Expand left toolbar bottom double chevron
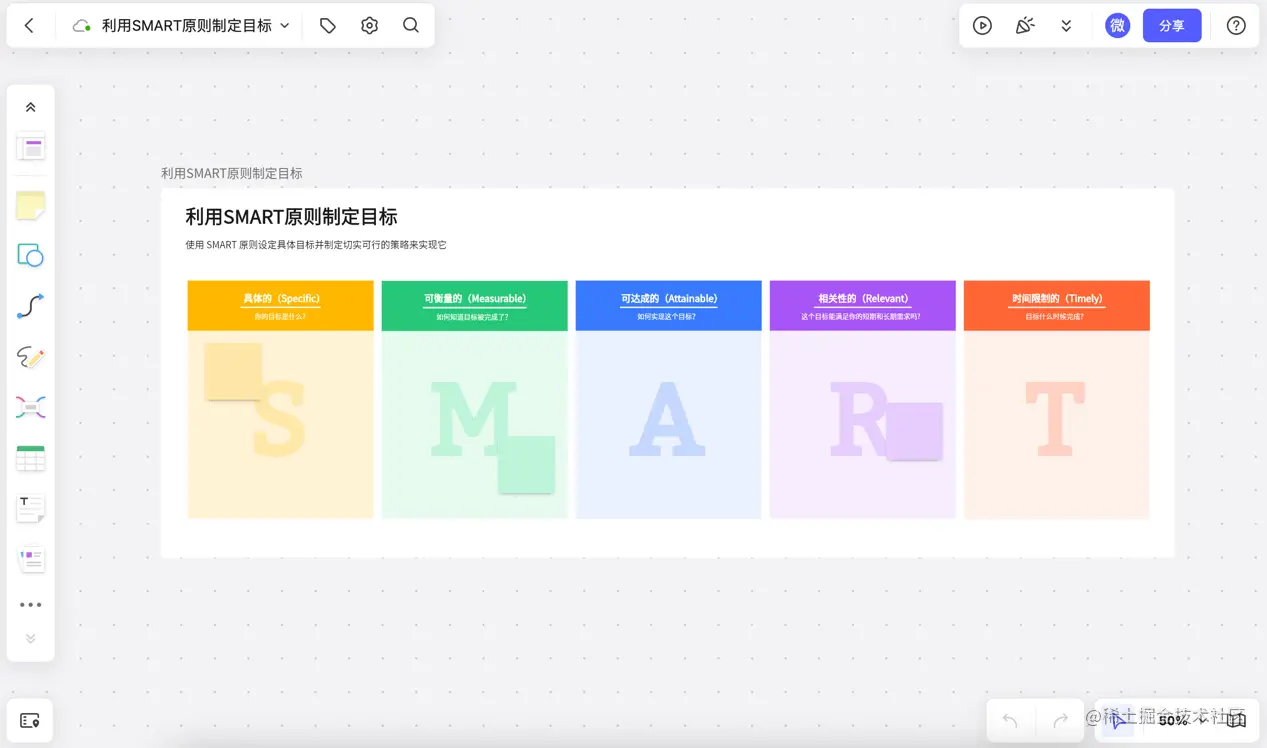Screen dimensions: 1267x748 31,638
